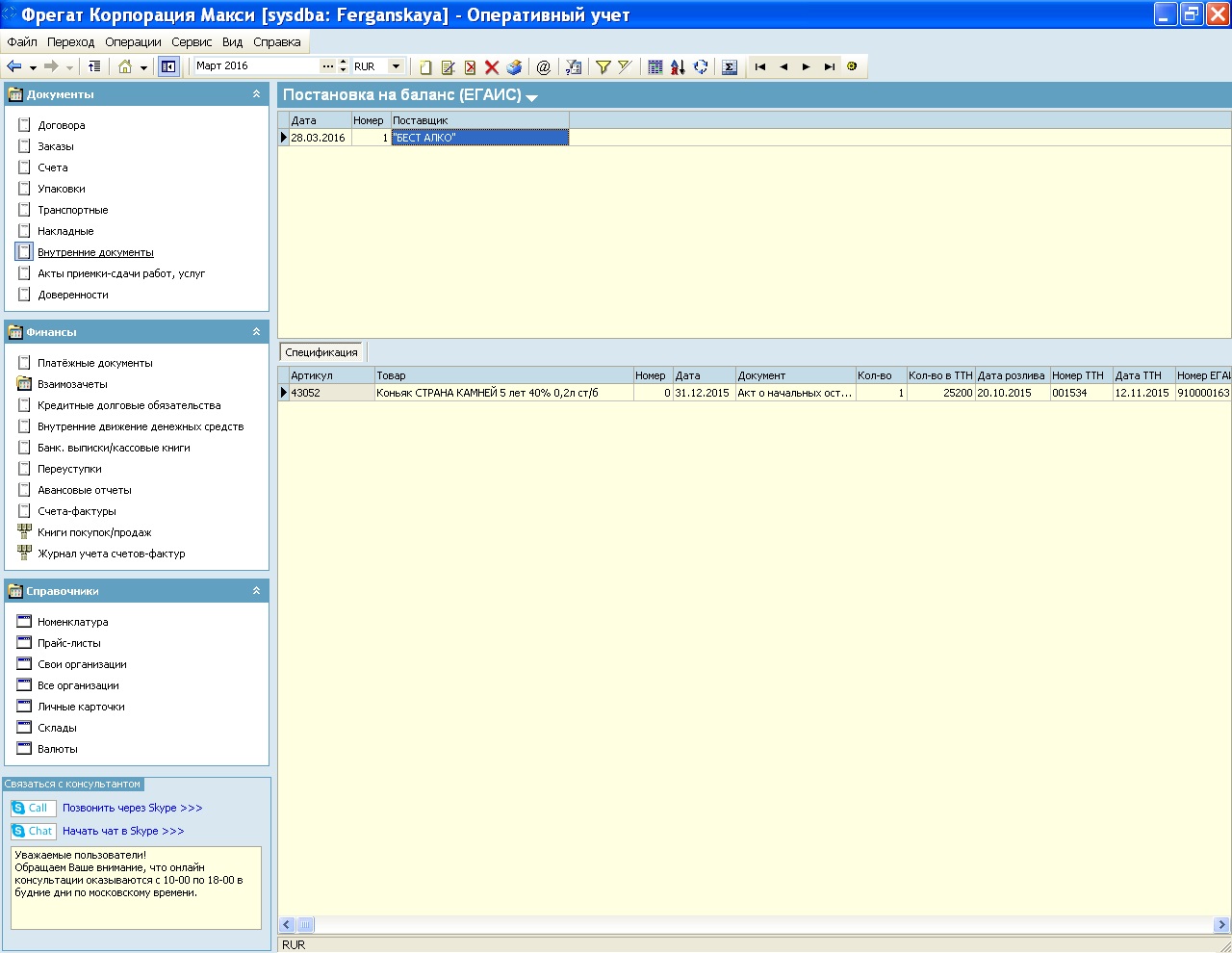This screenshot has width=1232, height=953.
Task: Click the next record arrow
Action: (x=806, y=66)
